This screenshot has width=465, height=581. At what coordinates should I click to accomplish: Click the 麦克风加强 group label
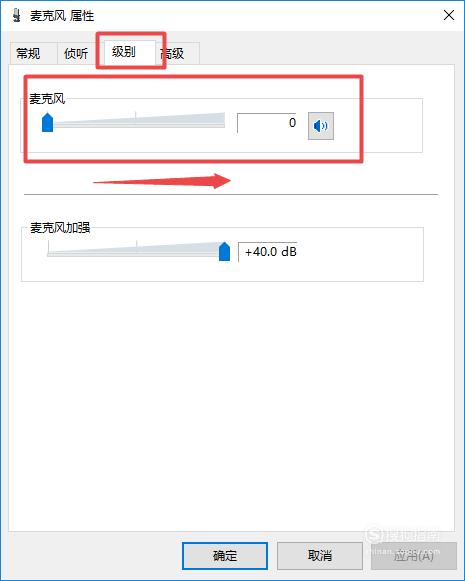coord(60,228)
